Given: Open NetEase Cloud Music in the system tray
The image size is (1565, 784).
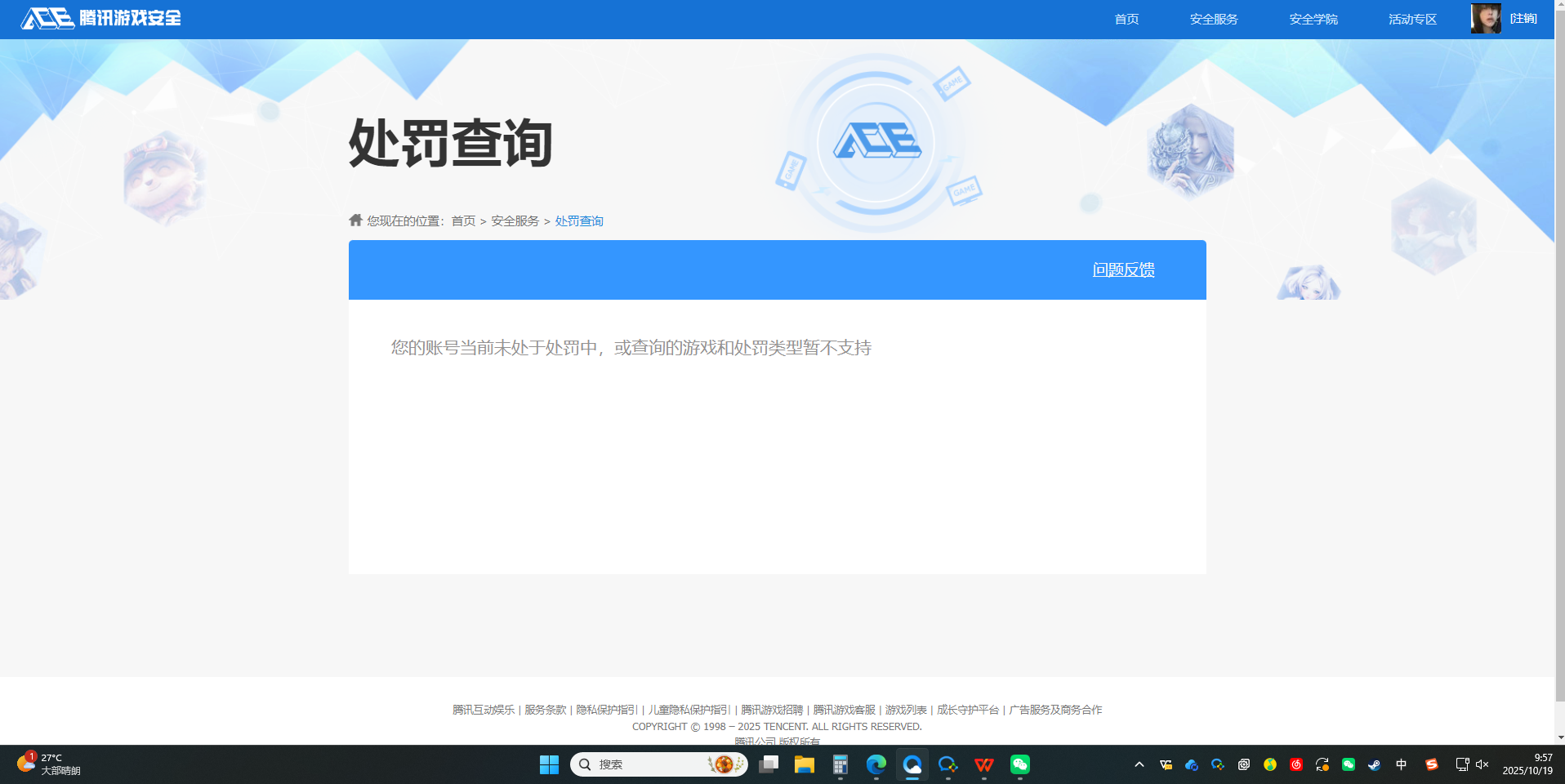Looking at the screenshot, I should [1295, 765].
